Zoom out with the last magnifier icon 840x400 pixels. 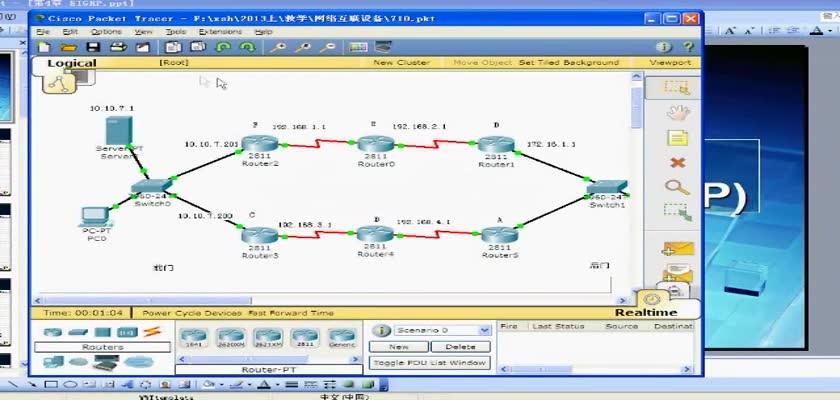327,47
